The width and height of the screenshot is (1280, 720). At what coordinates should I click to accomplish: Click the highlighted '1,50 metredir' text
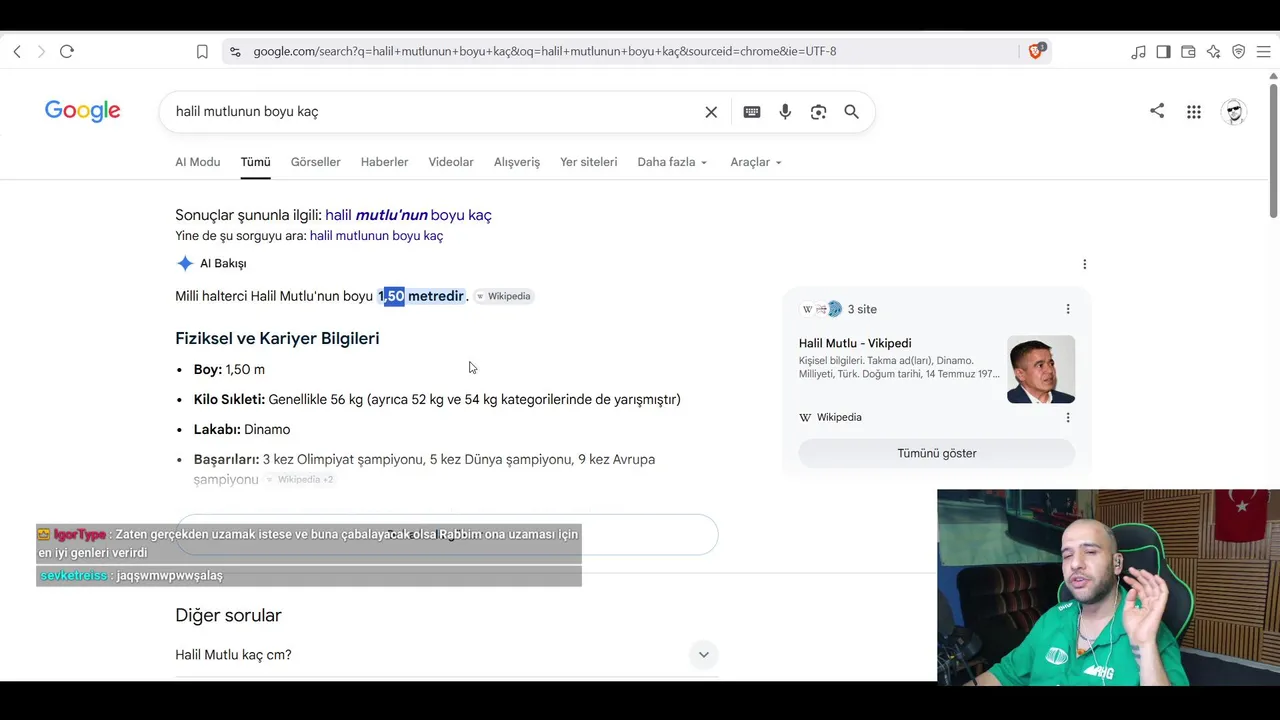(x=421, y=296)
